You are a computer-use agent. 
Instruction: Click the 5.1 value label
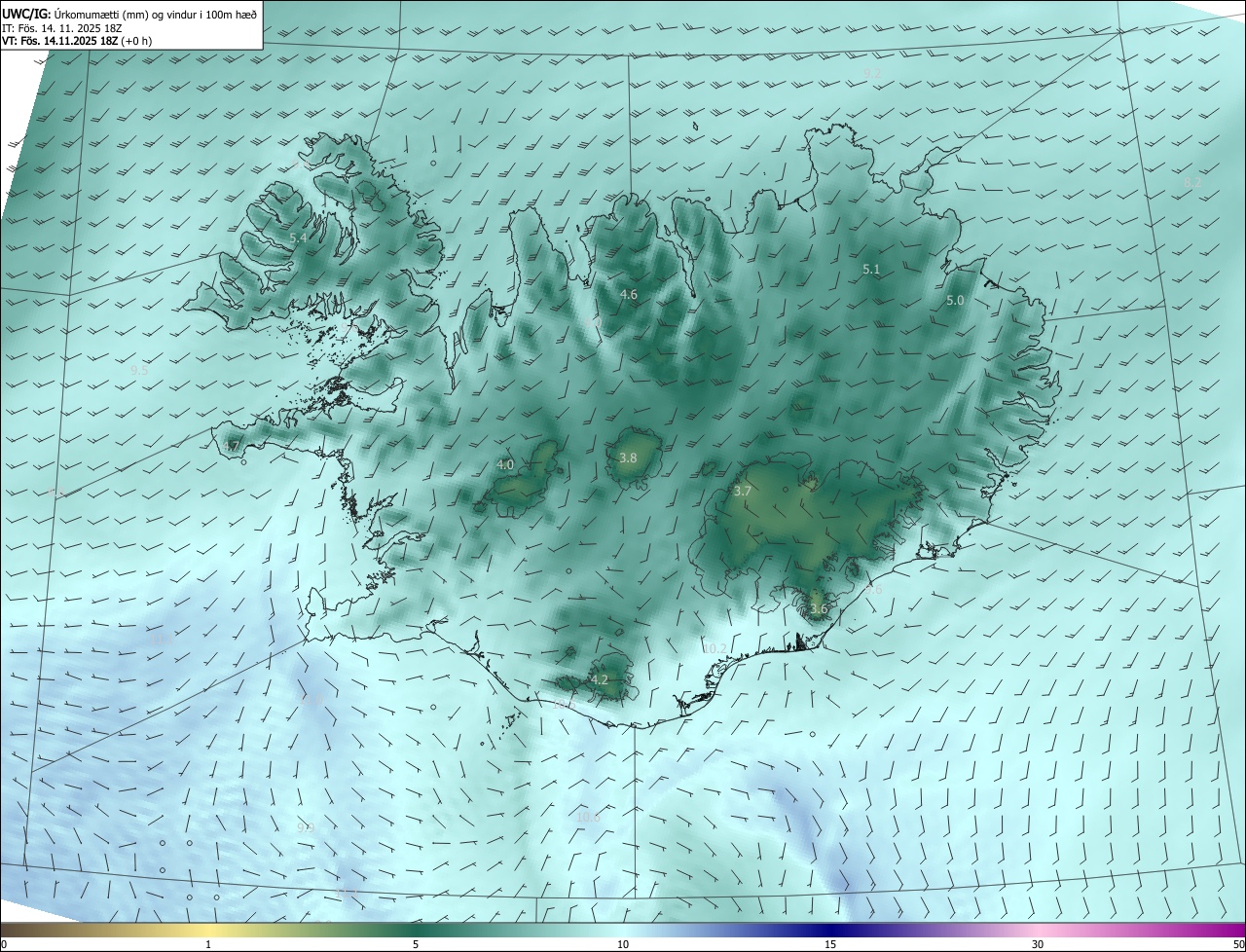tap(871, 270)
